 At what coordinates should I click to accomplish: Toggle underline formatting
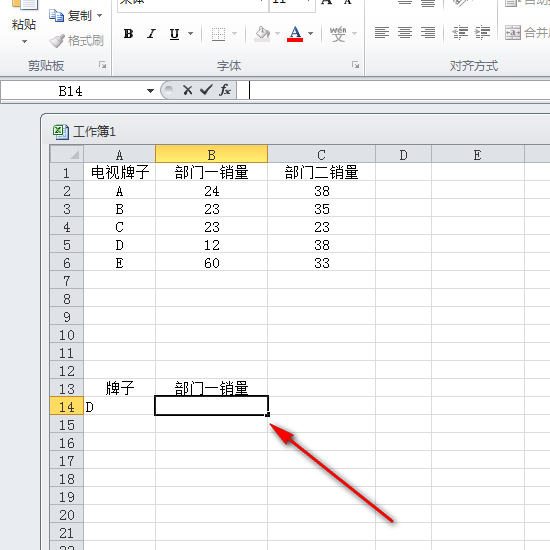(x=174, y=34)
